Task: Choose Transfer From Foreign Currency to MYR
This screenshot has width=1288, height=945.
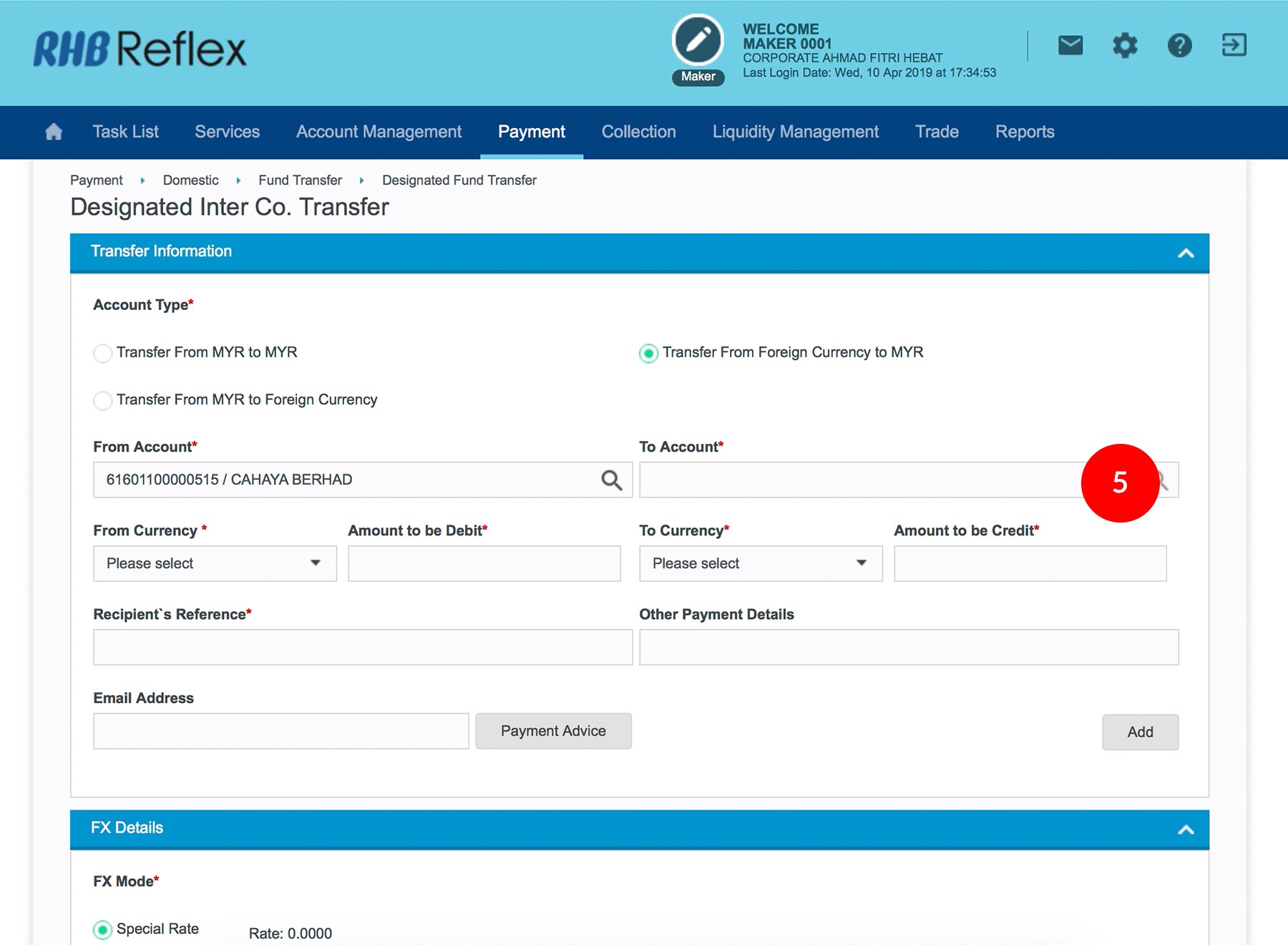Action: click(x=648, y=353)
